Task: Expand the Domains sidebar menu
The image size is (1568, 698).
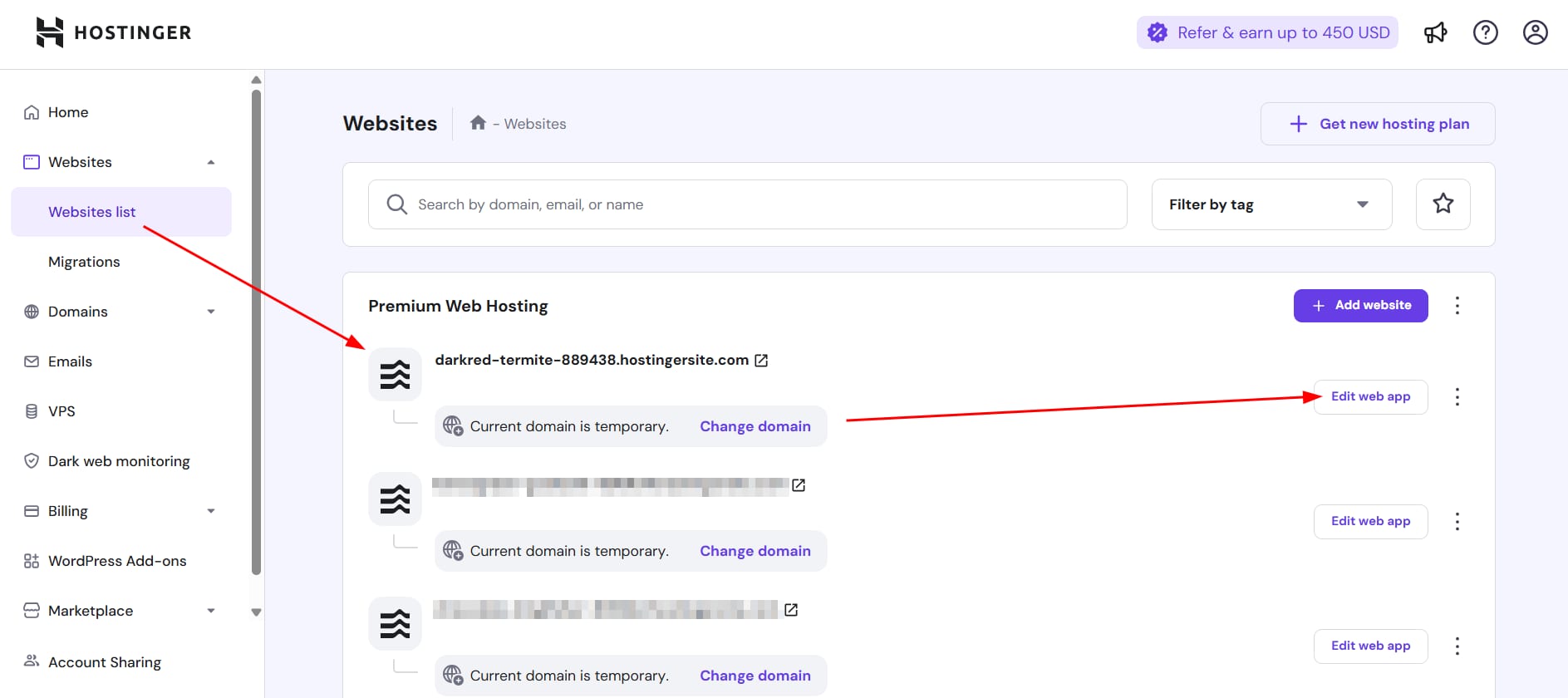Action: 211,312
